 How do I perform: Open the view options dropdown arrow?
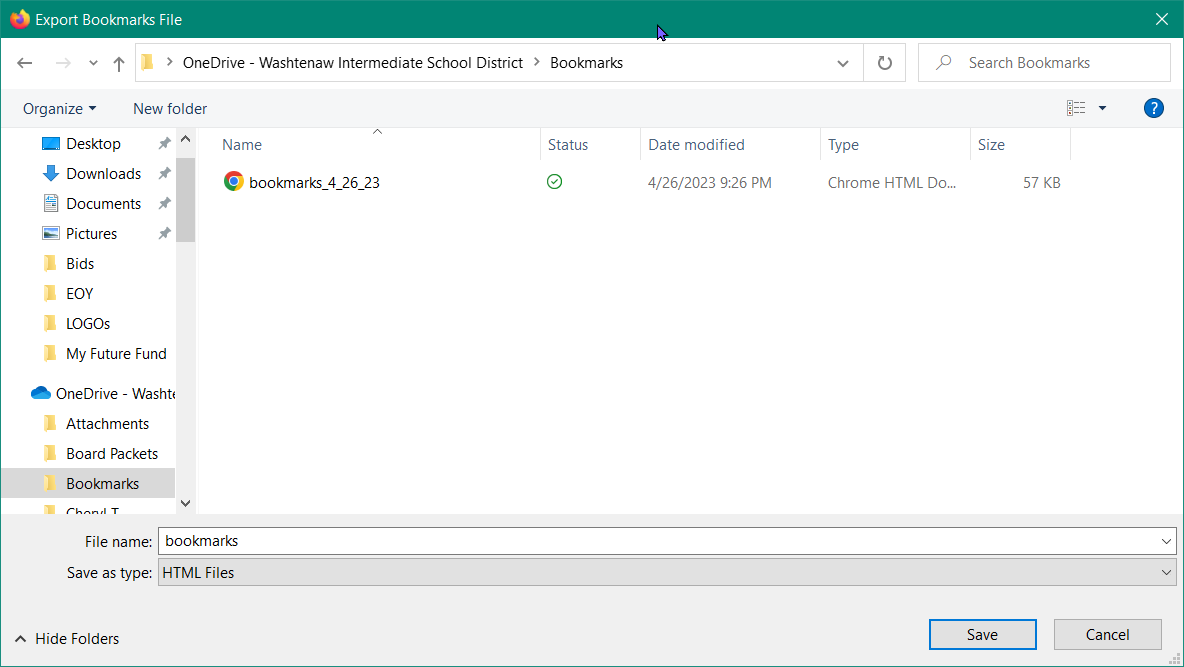1102,109
